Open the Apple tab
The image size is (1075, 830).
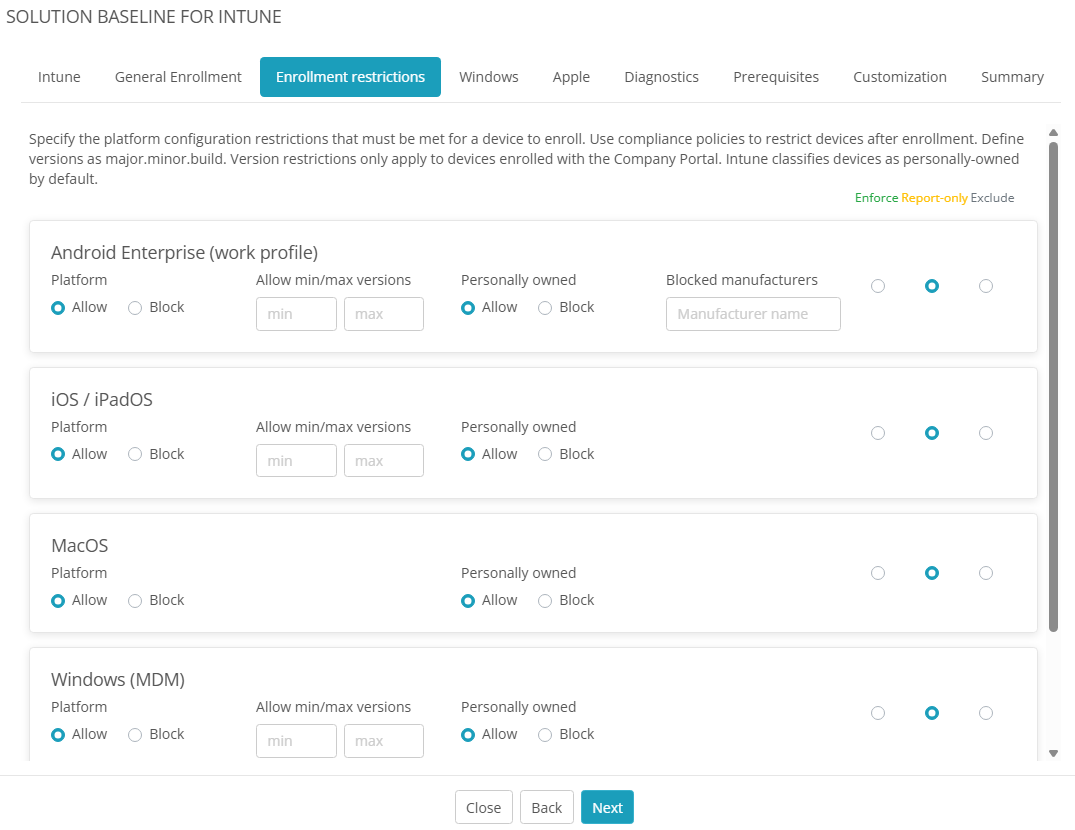tap(571, 77)
